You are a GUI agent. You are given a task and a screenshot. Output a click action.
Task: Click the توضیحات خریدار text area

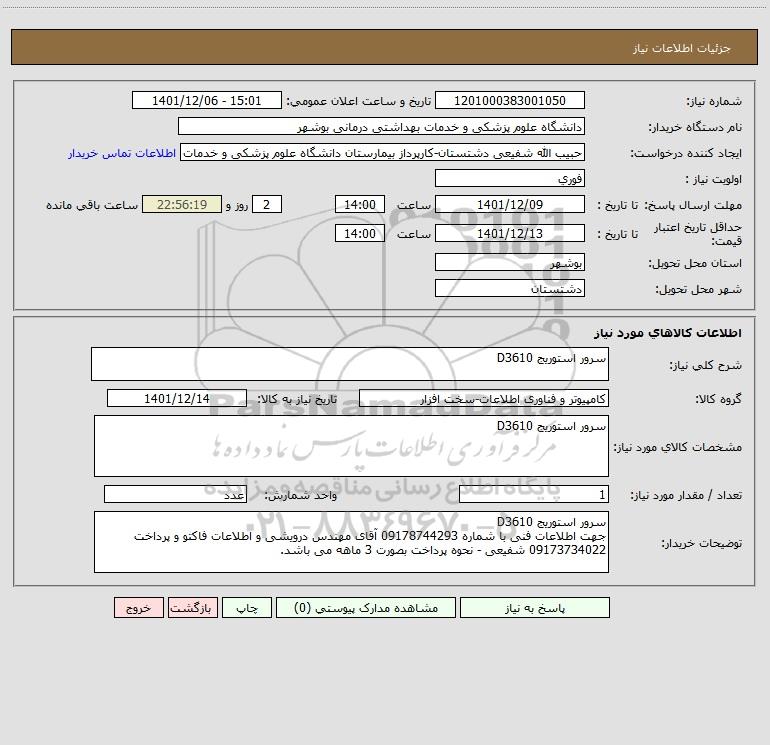351,542
